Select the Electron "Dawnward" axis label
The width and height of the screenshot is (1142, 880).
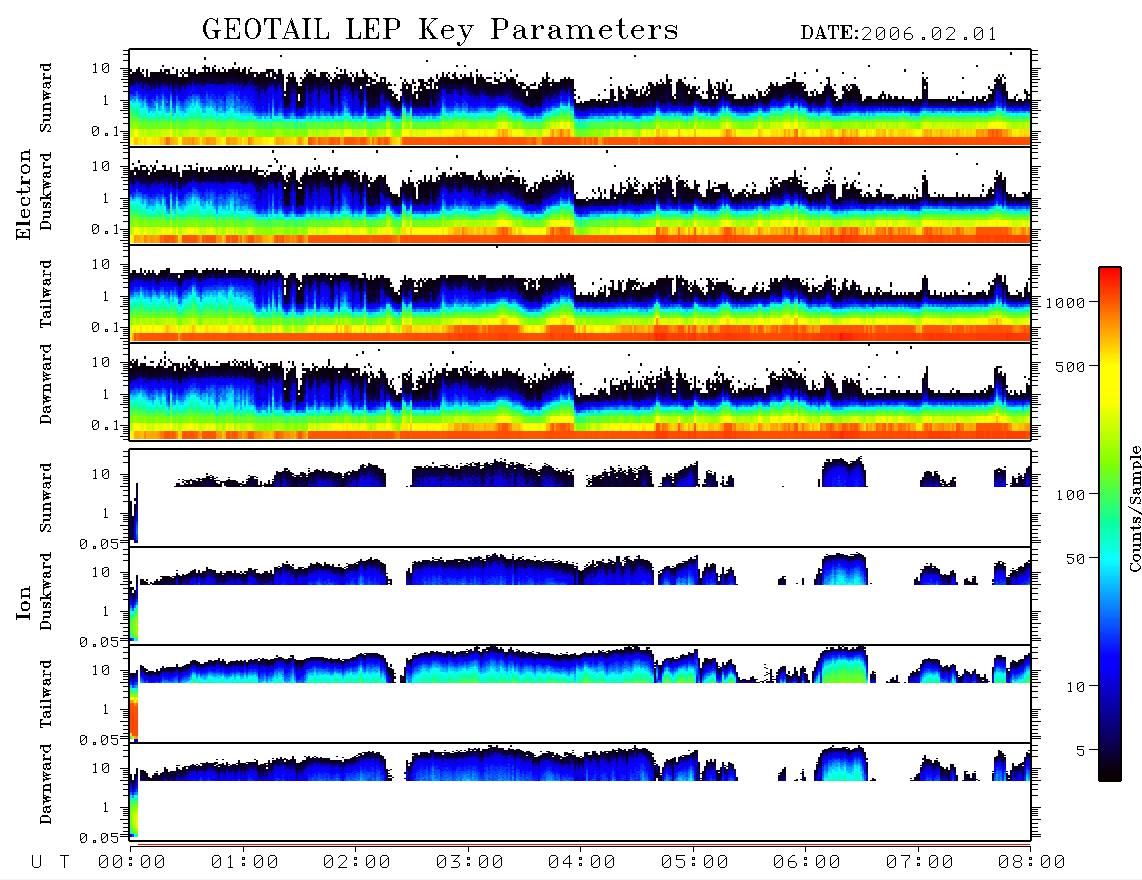coord(46,384)
